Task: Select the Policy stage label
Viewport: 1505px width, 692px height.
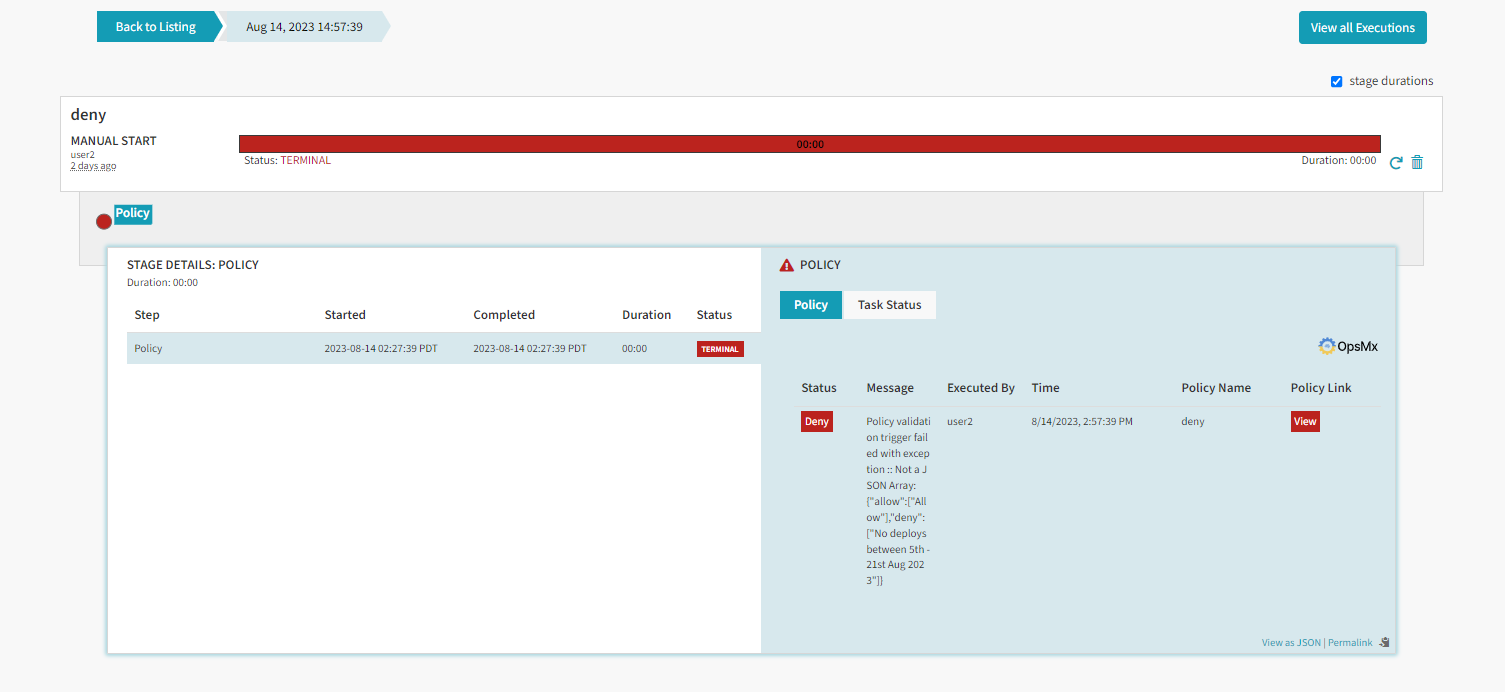Action: [132, 213]
